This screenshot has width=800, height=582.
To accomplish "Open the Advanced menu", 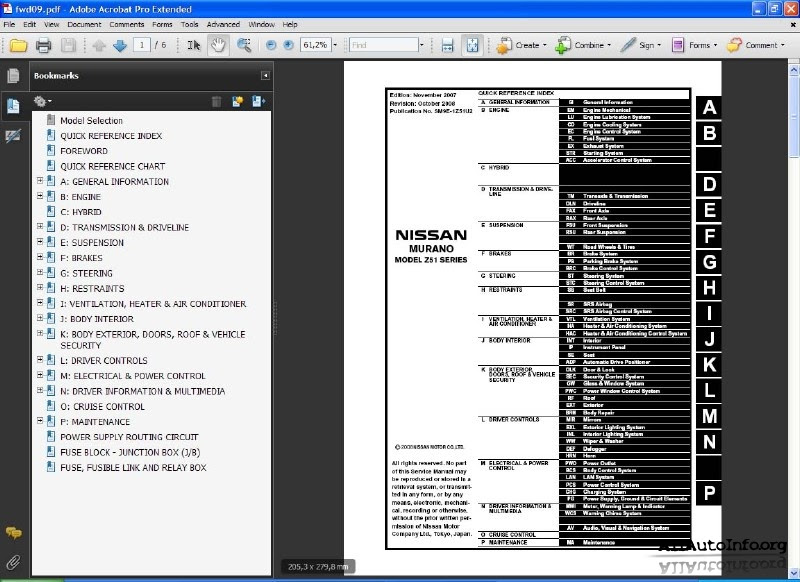I will click(x=223, y=24).
